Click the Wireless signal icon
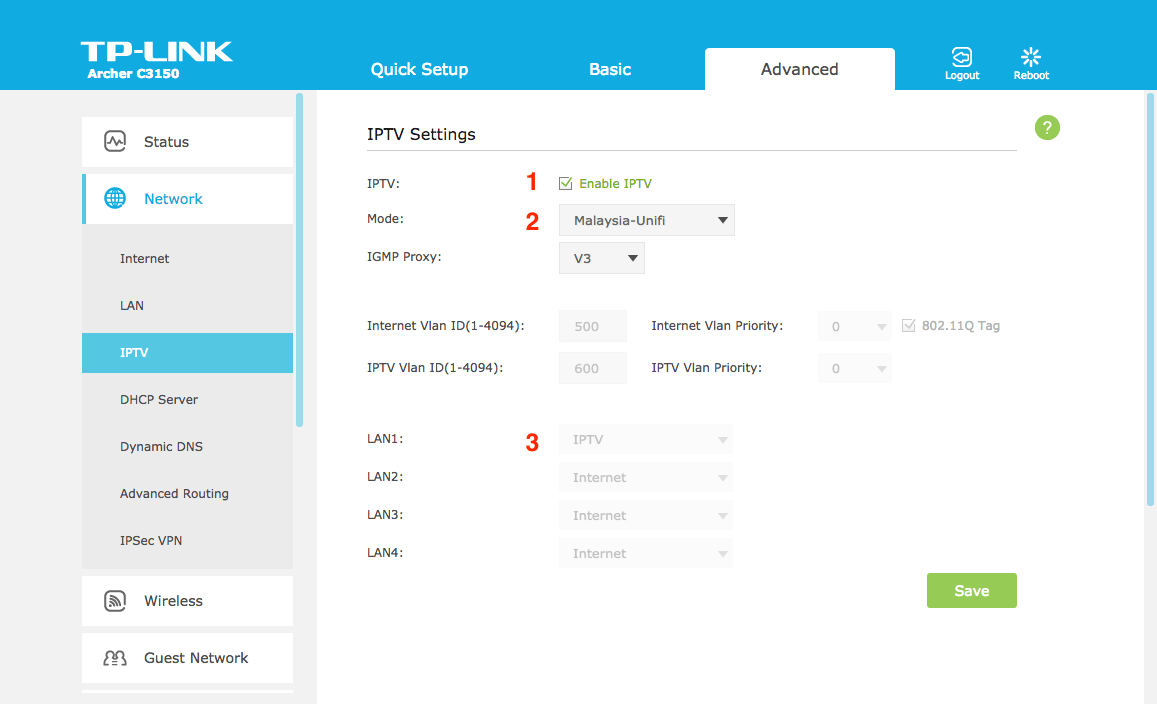This screenshot has height=704, width=1157. coord(115,600)
